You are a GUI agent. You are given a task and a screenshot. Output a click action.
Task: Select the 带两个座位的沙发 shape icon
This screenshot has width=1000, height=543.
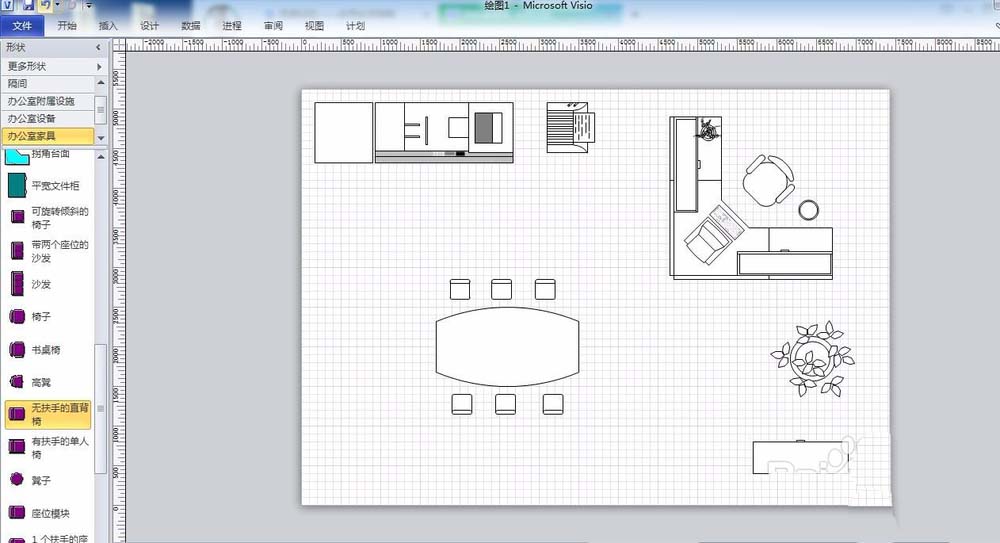pyautogui.click(x=17, y=250)
